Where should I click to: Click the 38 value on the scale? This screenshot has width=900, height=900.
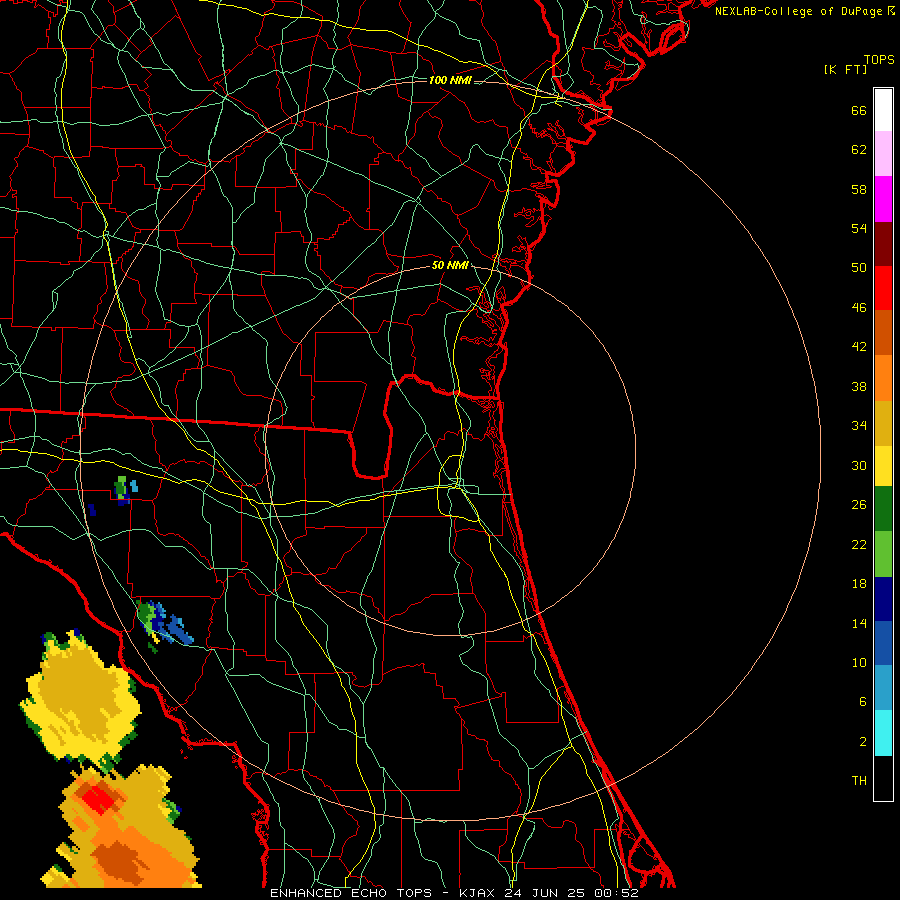(859, 387)
